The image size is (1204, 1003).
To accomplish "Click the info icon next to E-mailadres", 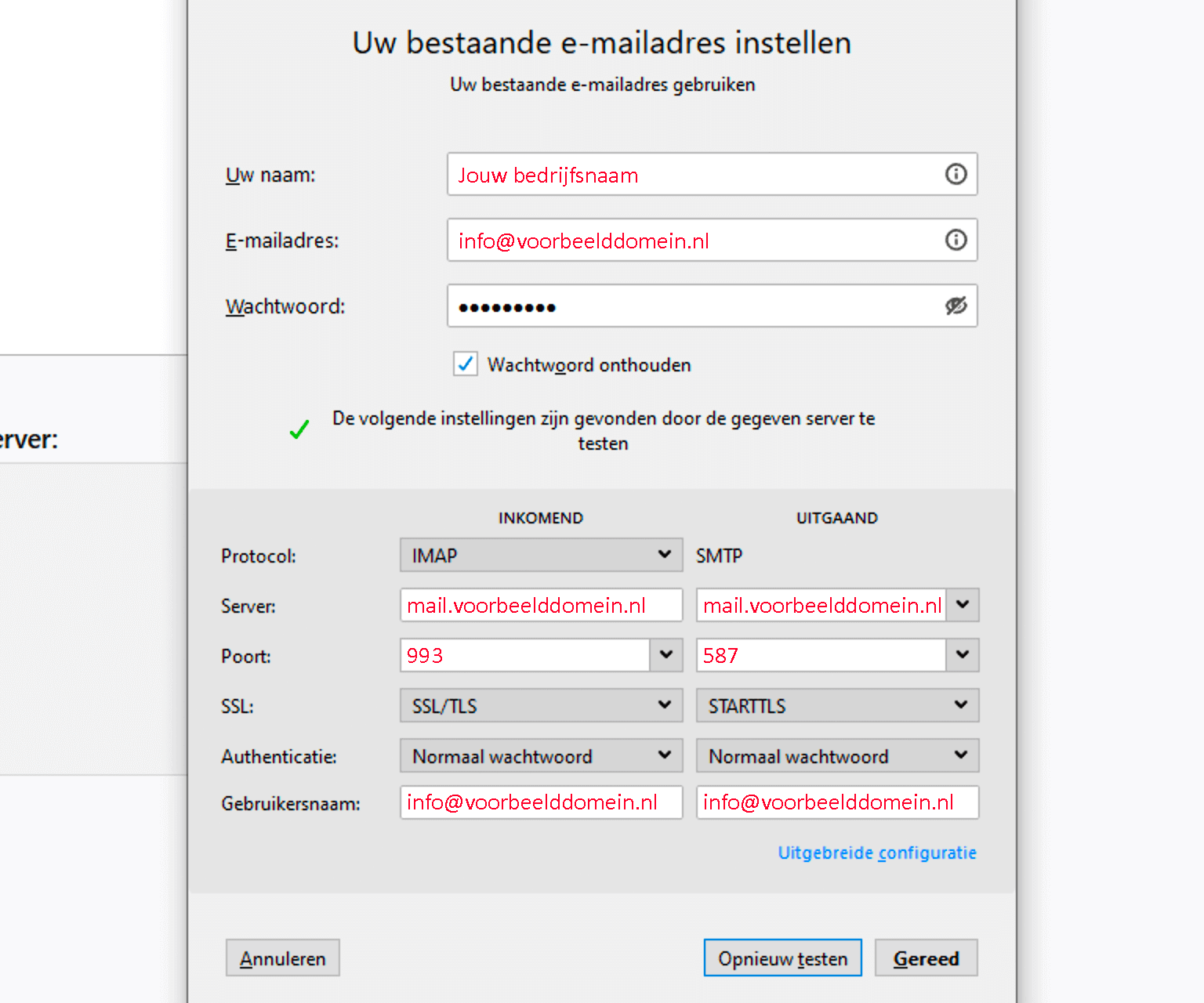I will [x=955, y=240].
